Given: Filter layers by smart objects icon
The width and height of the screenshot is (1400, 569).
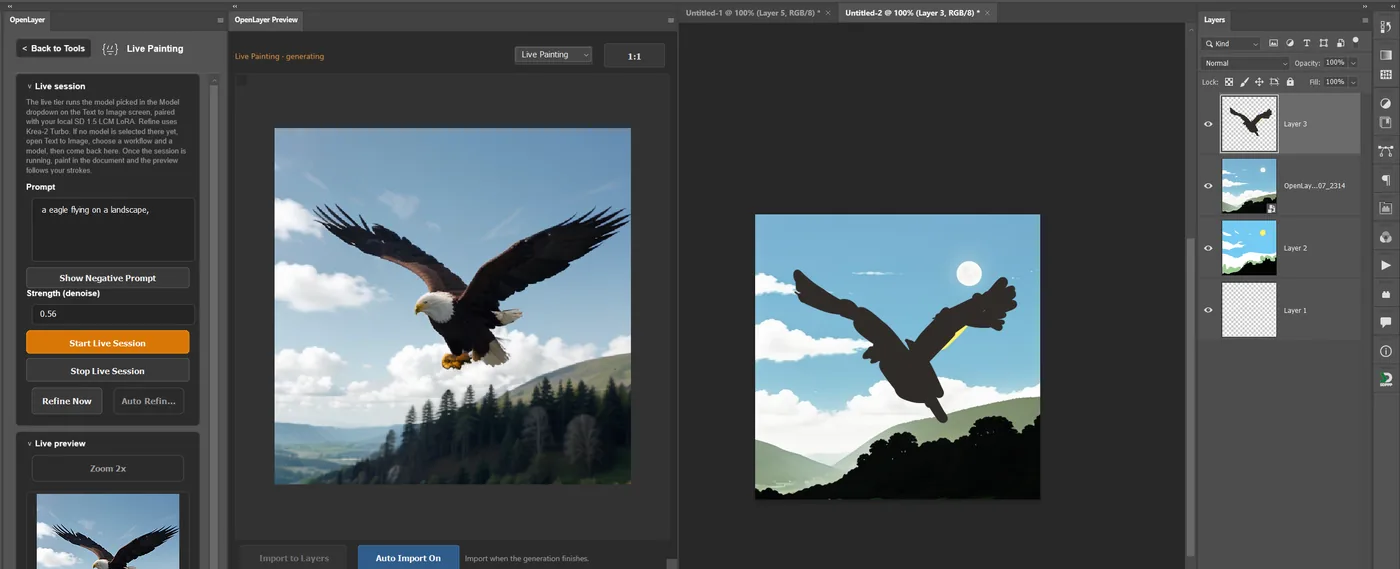Looking at the screenshot, I should [1340, 43].
